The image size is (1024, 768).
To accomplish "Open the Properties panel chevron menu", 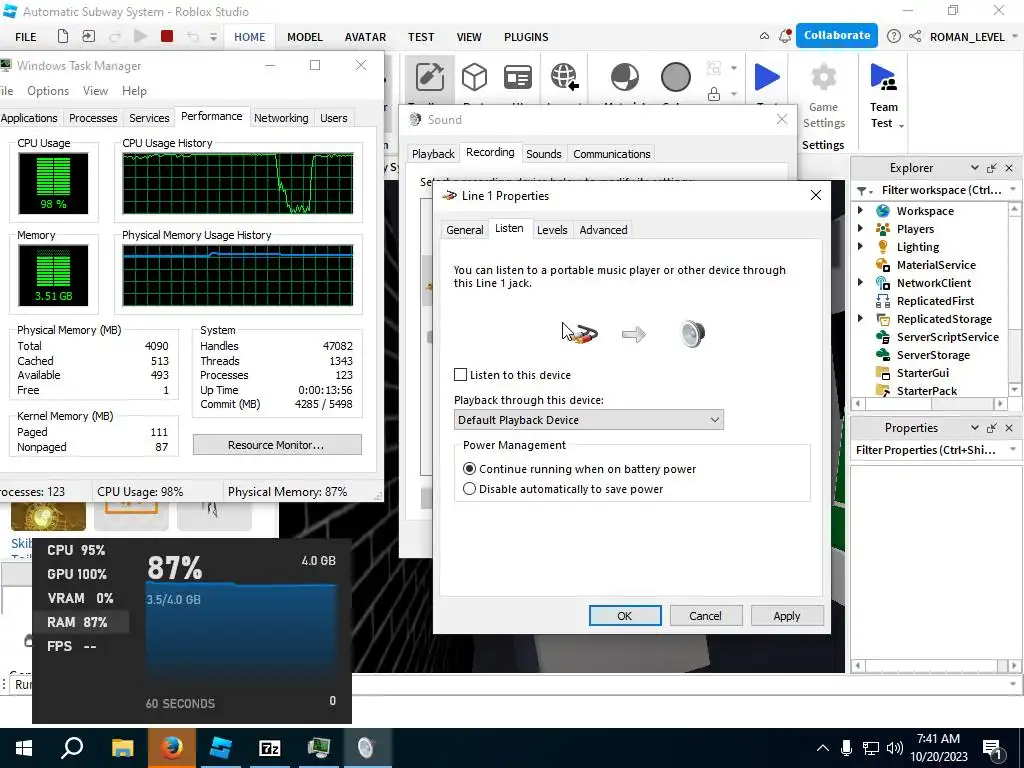I will (974, 428).
